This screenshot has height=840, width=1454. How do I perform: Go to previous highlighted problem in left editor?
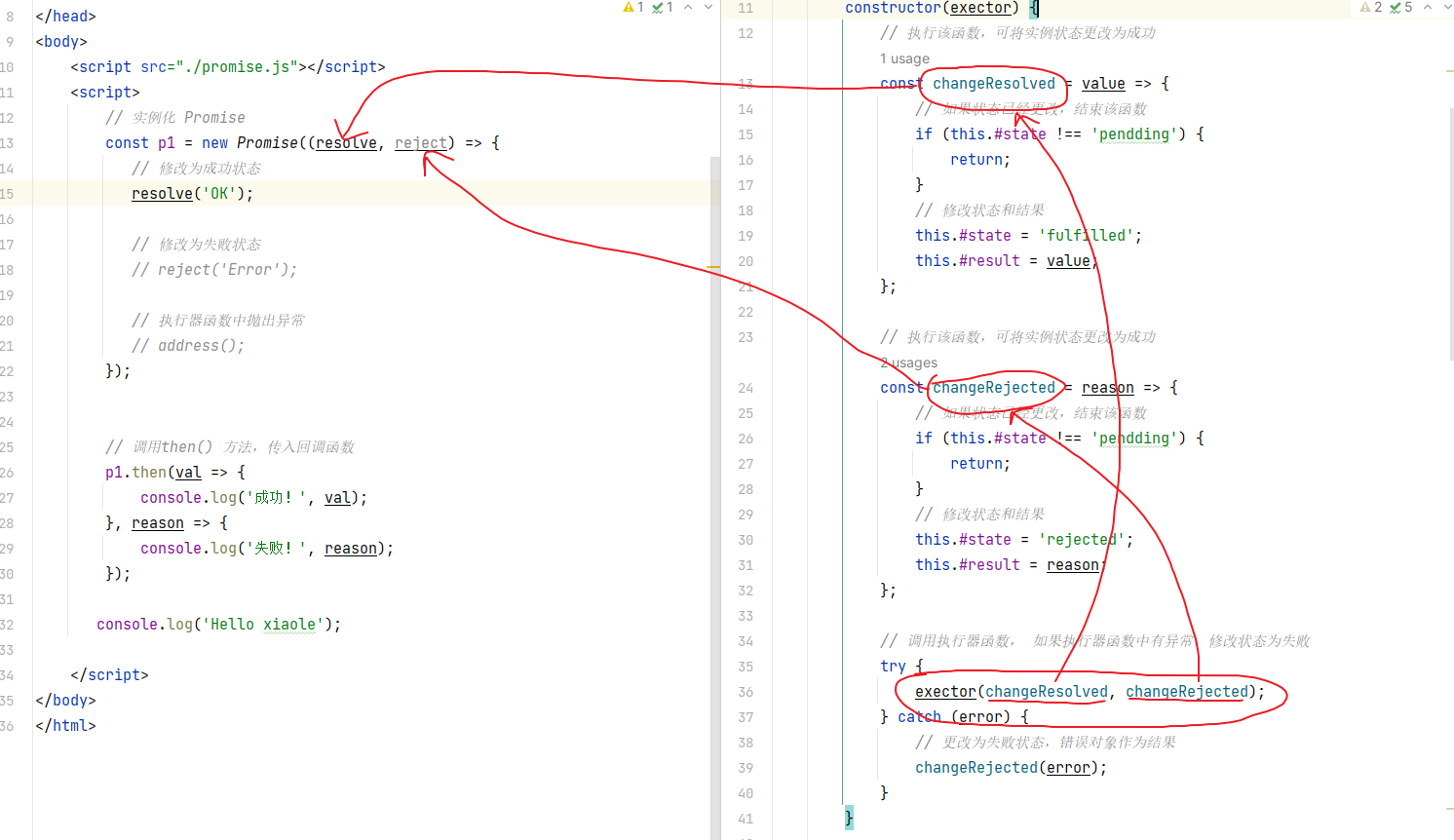click(688, 7)
